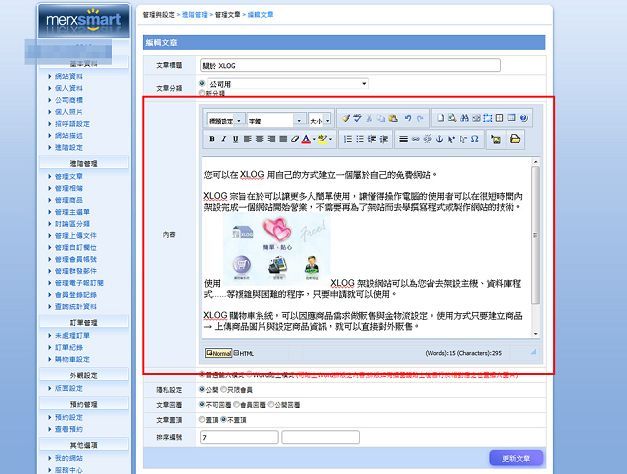This screenshot has height=474, width=627.
Task: Remove link with unlink icon
Action: click(427, 139)
